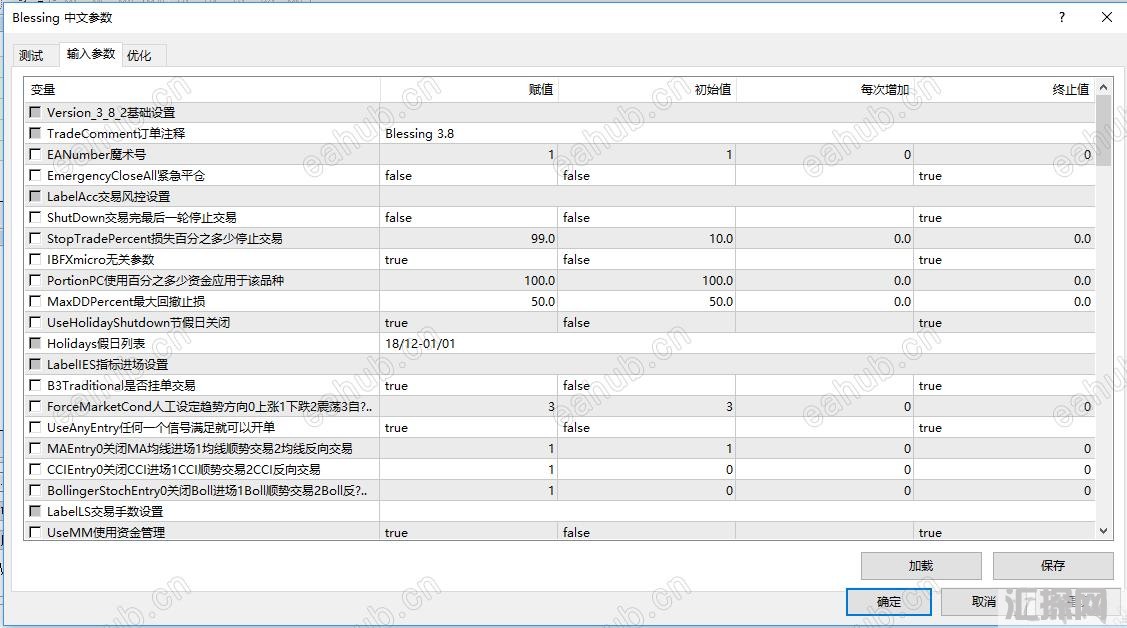This screenshot has height=628, width=1127.
Task: Check the MaxDDPercent row checkbox
Action: [35, 302]
